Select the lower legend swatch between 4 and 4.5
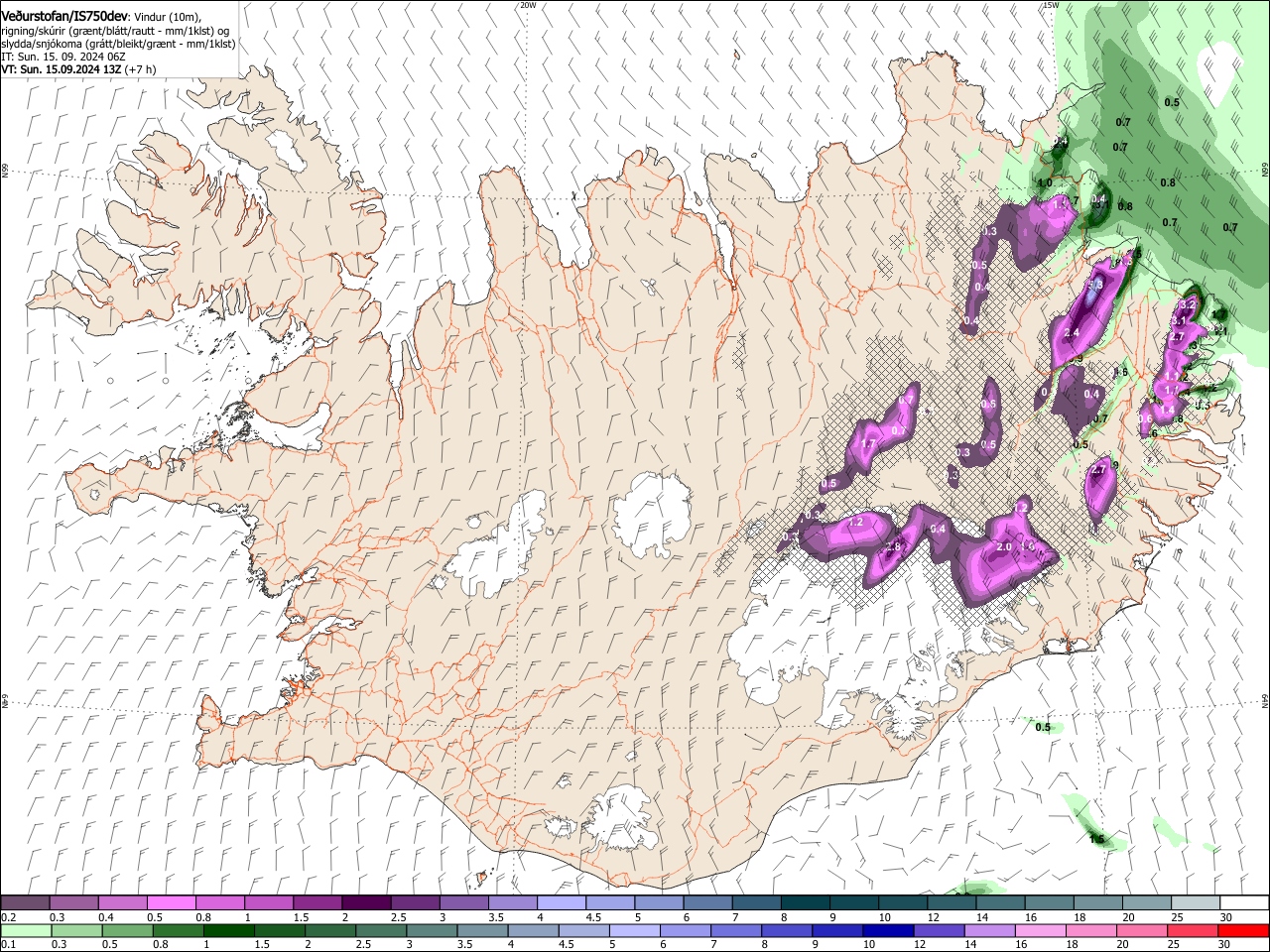This screenshot has width=1270, height=952. [533, 931]
